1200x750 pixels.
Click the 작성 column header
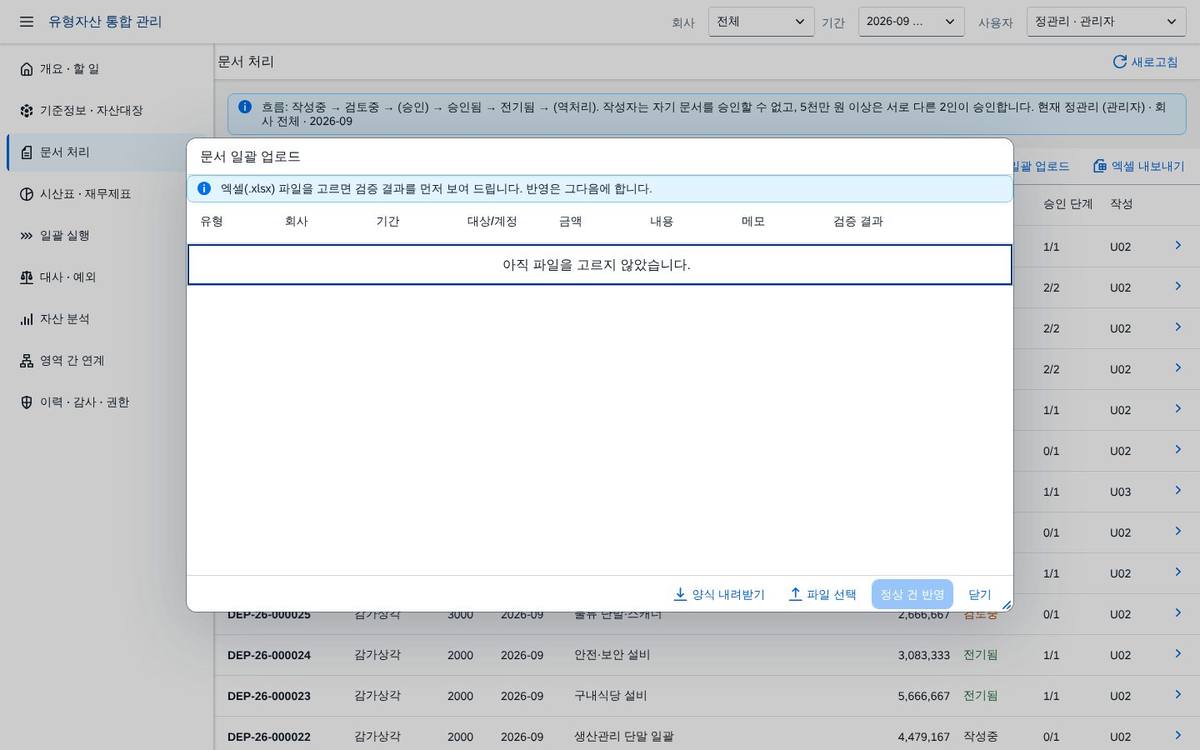coord(1121,204)
